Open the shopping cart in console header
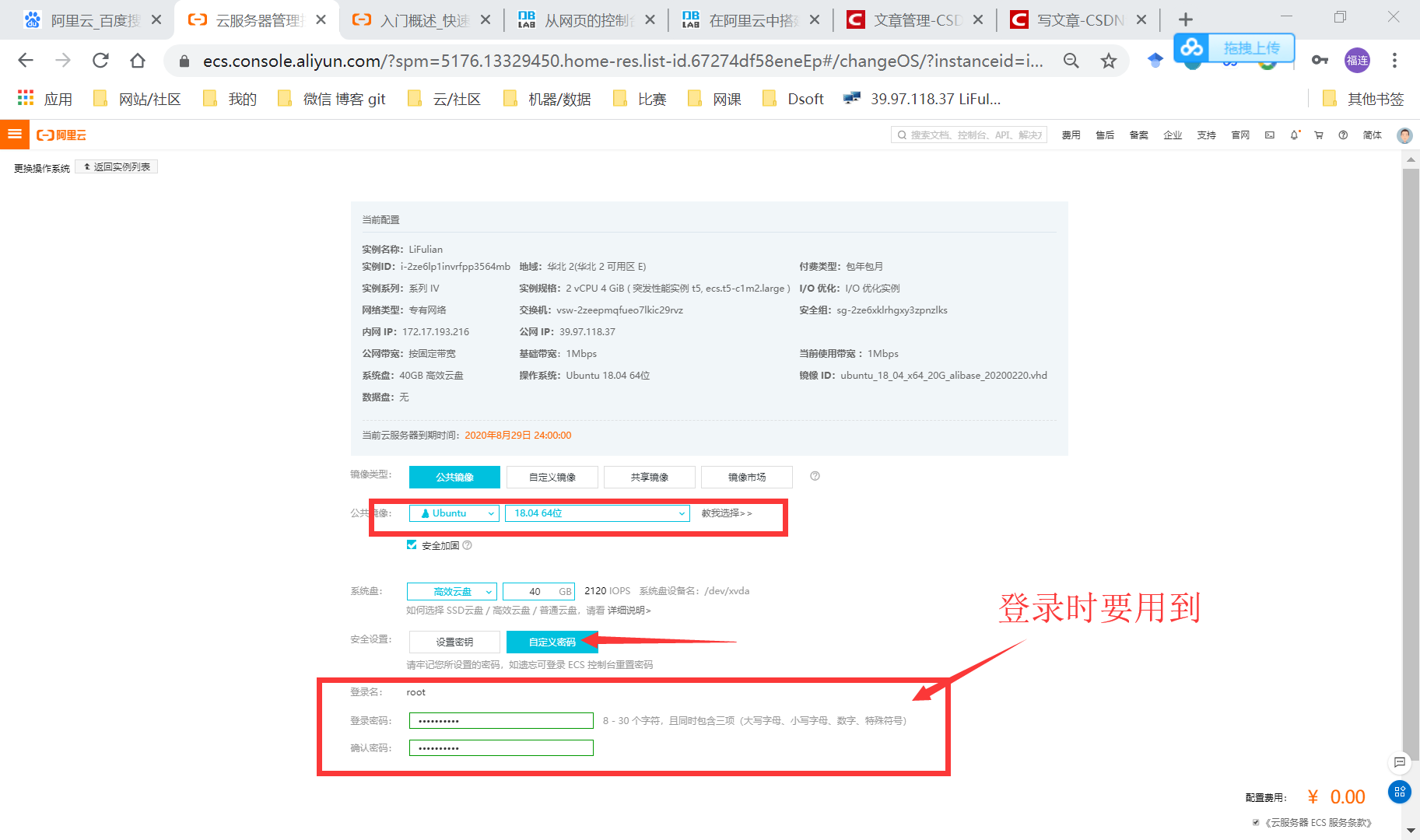The width and height of the screenshot is (1420, 840). click(1318, 135)
